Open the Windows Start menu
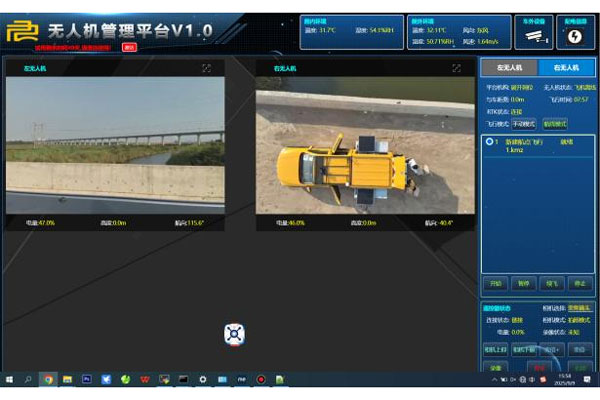This screenshot has width=600, height=400. coord(8,380)
